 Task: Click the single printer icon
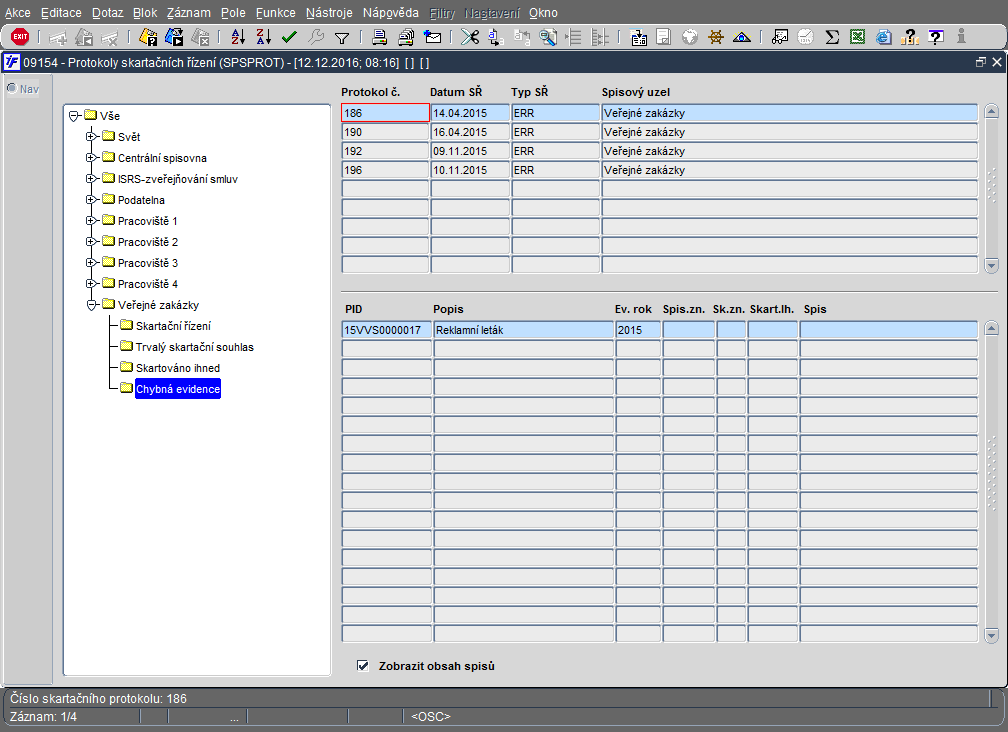pyautogui.click(x=380, y=37)
